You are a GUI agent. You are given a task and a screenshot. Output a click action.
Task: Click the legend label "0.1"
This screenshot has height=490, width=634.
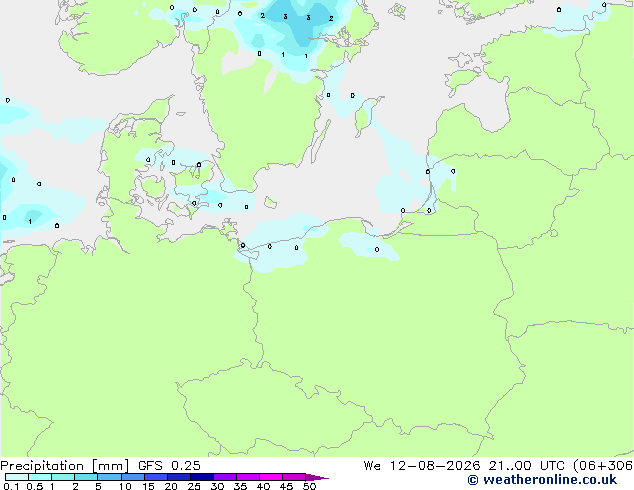[11, 486]
